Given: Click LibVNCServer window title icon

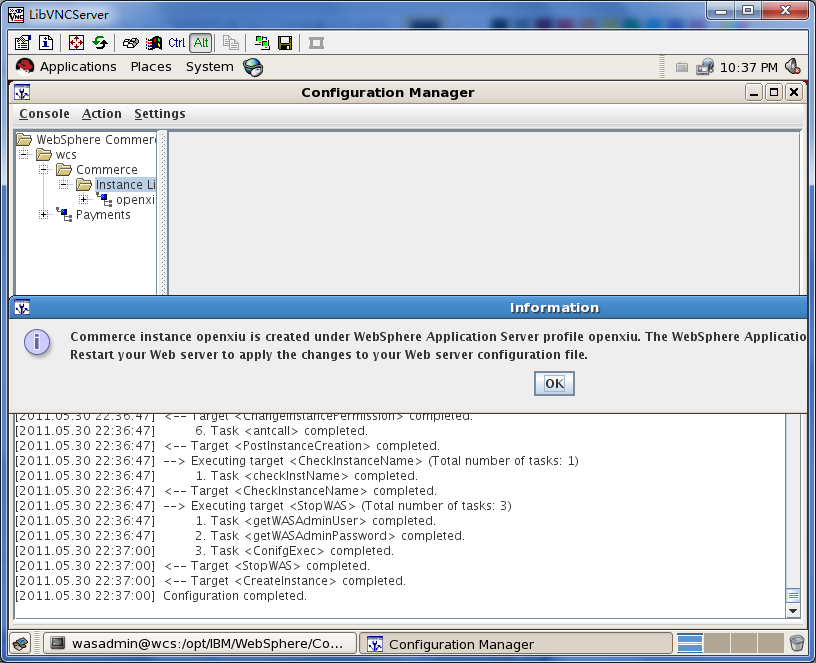Looking at the screenshot, I should [16, 14].
